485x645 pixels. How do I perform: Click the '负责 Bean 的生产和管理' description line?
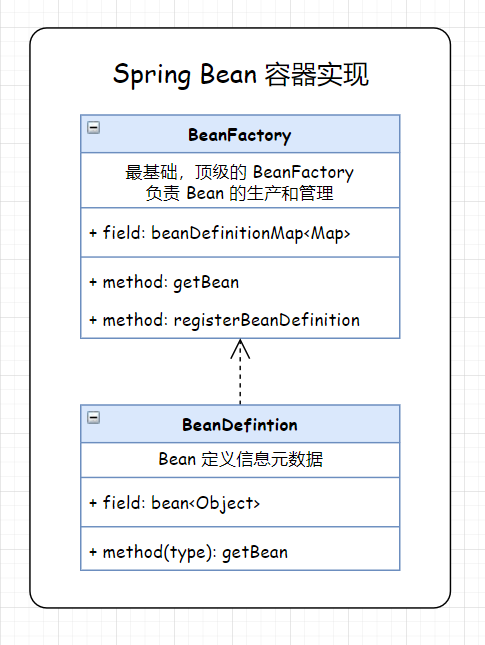(x=239, y=193)
